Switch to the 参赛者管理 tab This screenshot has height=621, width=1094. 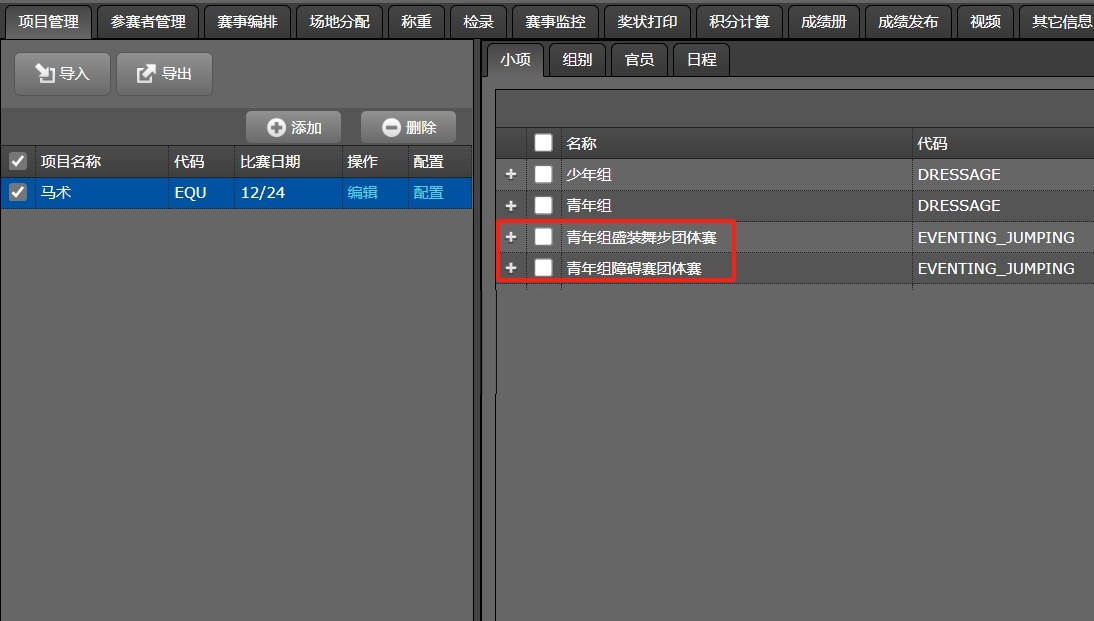click(x=148, y=21)
